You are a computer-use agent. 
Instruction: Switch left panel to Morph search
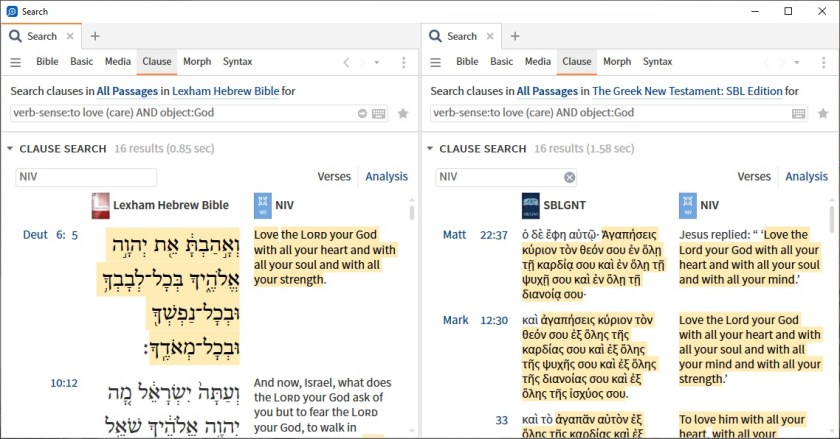coord(197,62)
